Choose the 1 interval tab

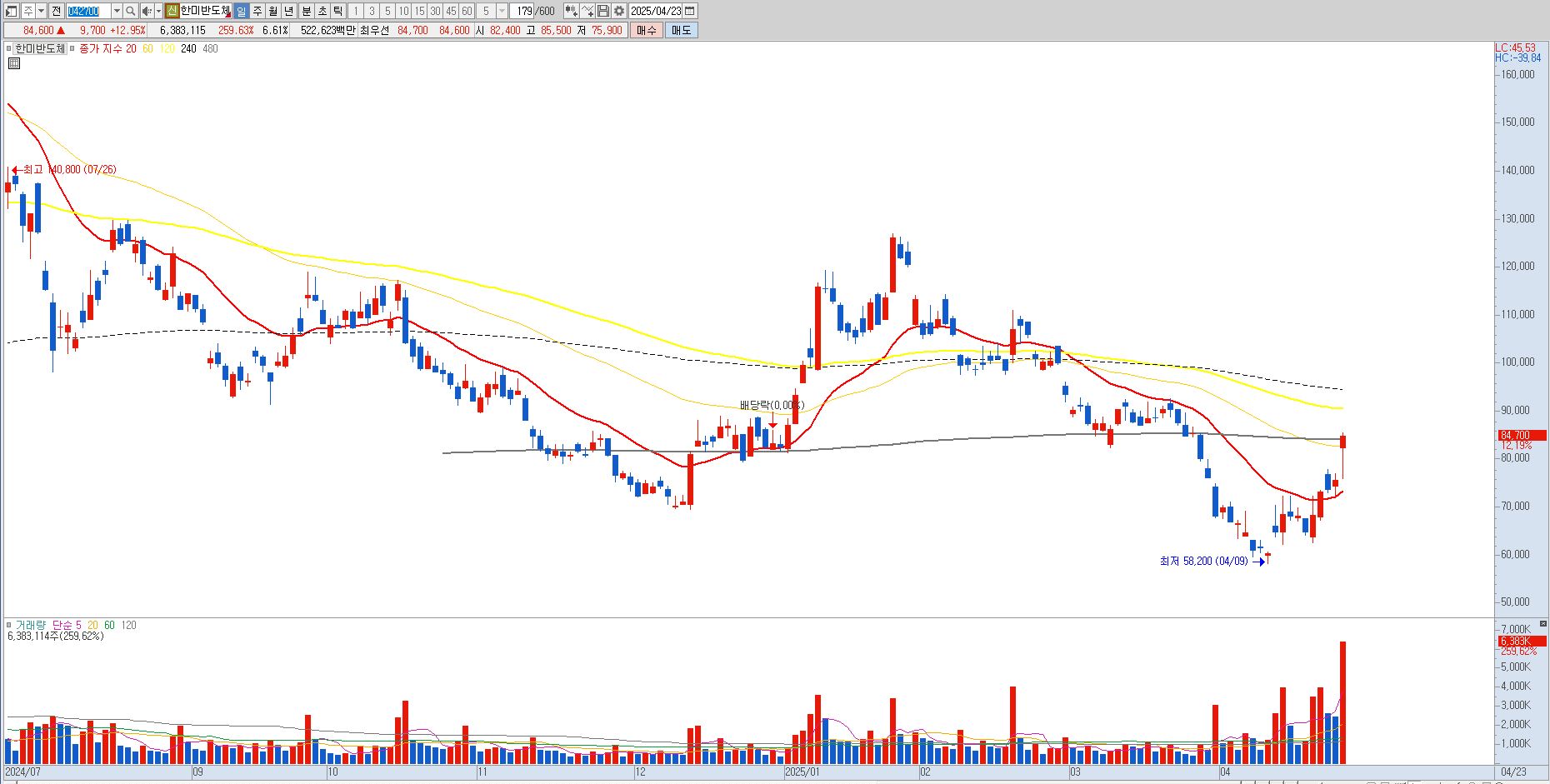tap(356, 11)
